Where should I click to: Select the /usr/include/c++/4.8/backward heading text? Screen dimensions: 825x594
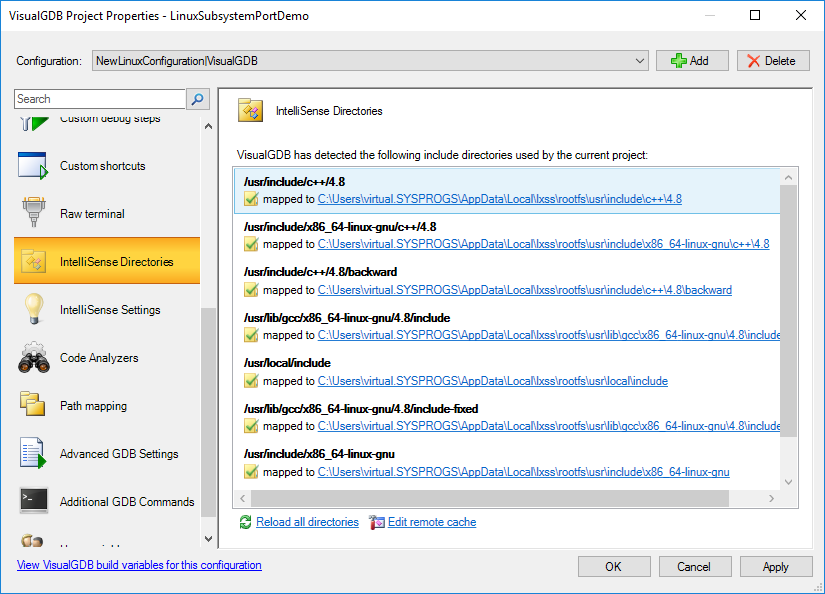tap(320, 272)
